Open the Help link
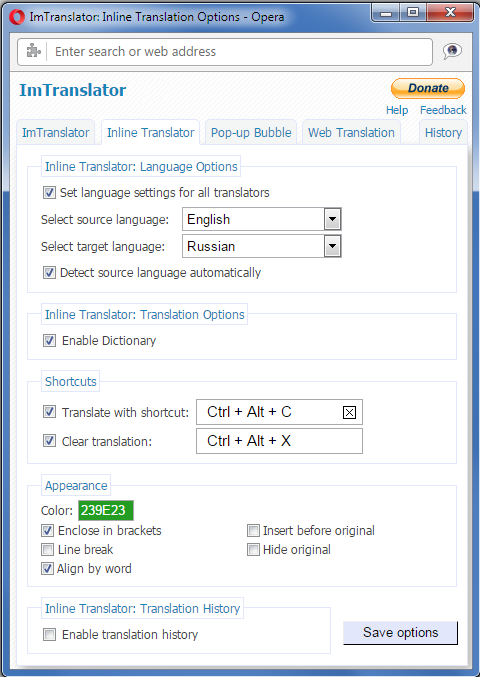Viewport: 480px width, 677px height. click(x=397, y=110)
